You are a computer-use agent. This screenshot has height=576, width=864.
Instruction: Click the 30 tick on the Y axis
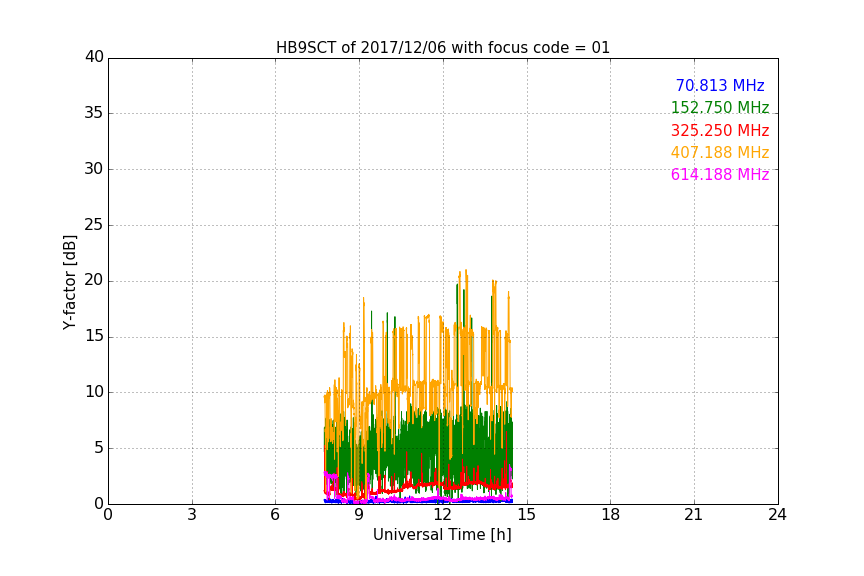[x=94, y=169]
